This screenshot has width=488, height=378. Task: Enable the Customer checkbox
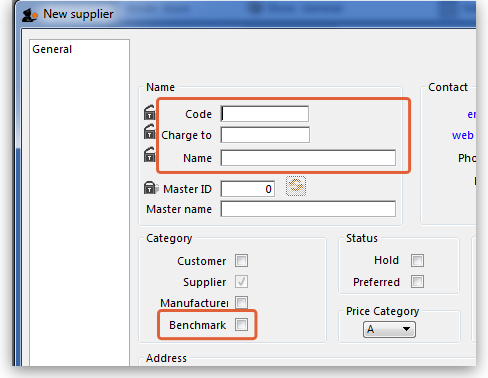[x=241, y=261]
